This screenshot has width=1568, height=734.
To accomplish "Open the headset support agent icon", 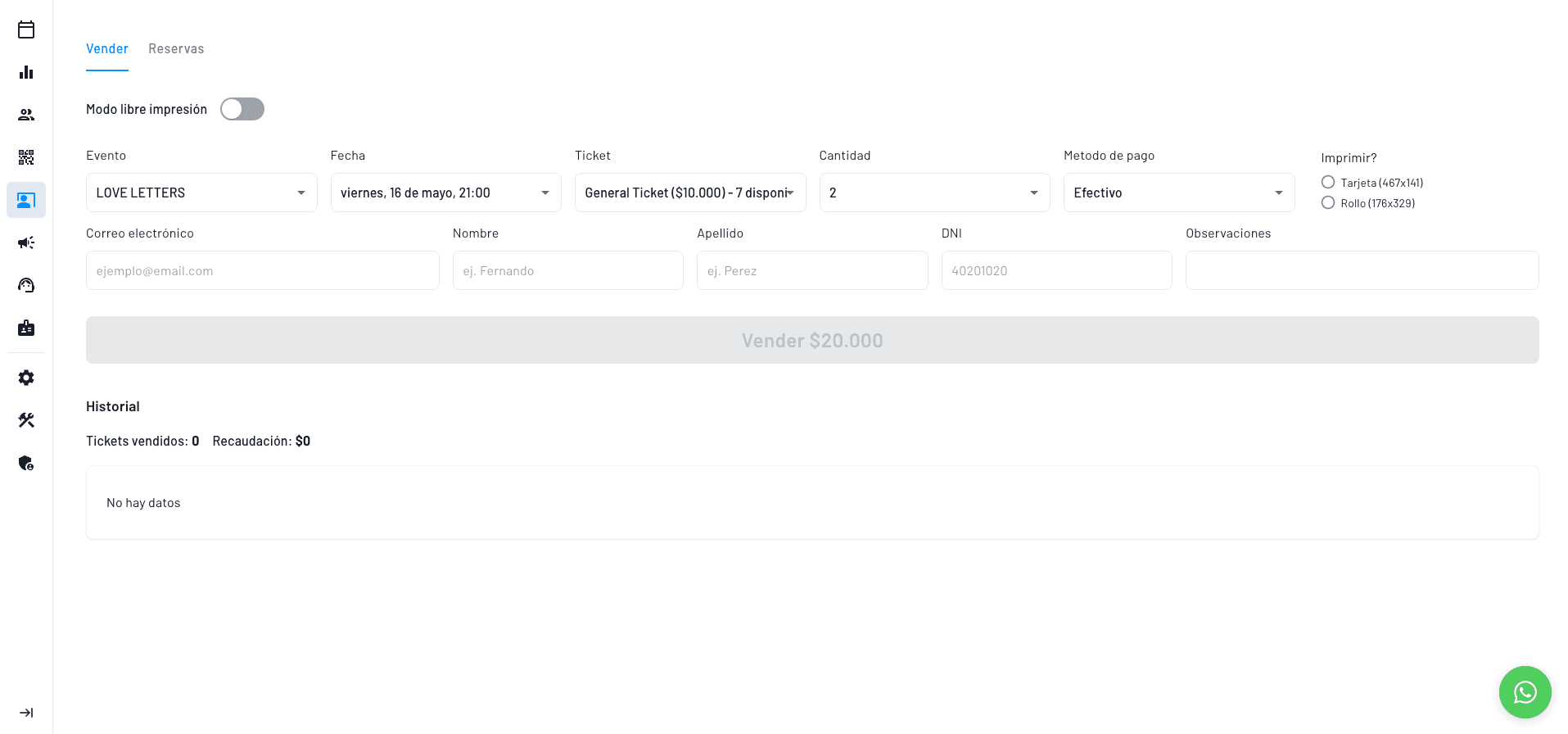I will click(26, 285).
